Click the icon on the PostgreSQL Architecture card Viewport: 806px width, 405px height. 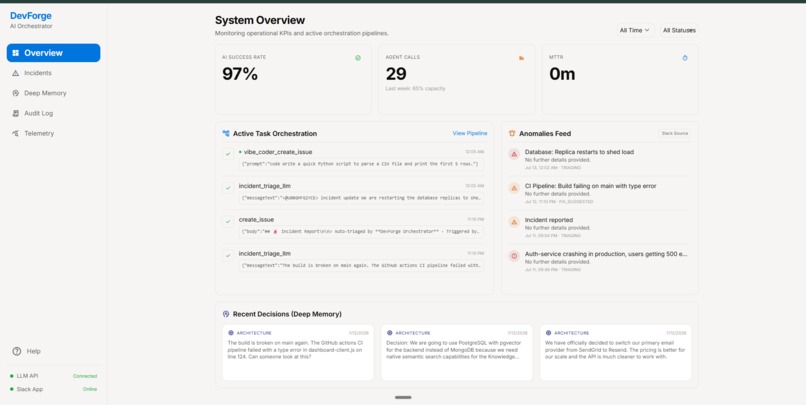390,333
